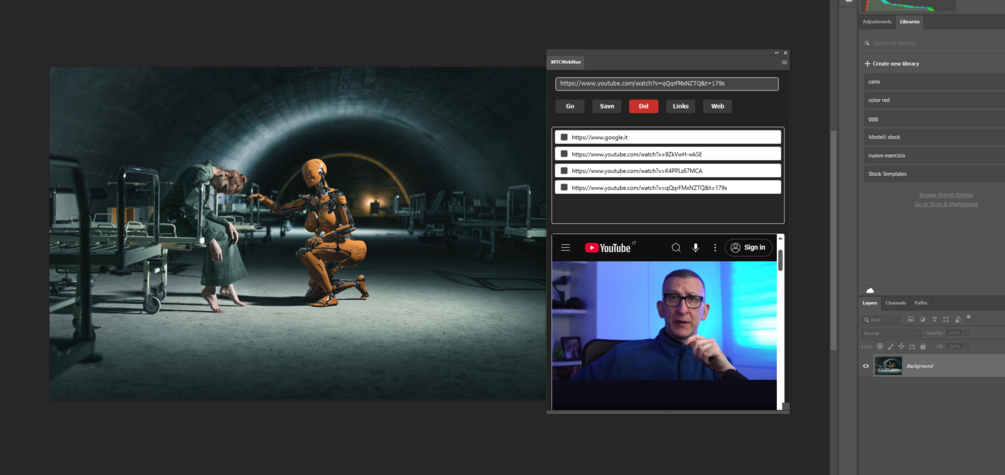Hide the Background layer with eye icon

[x=866, y=366]
